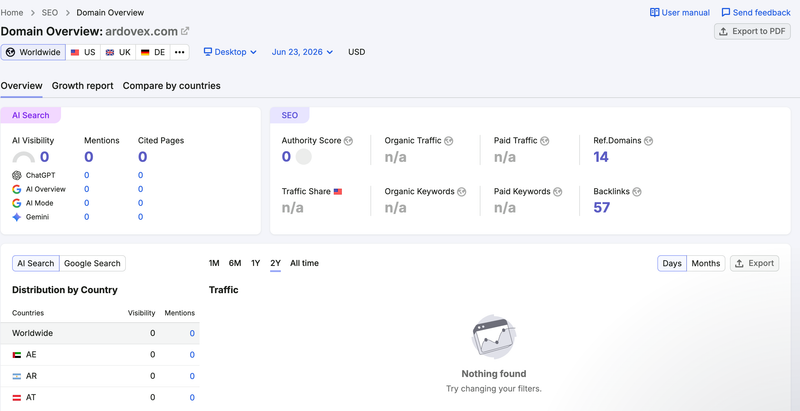Click the Send feedback chat icon
The height and width of the screenshot is (411, 800).
click(x=726, y=12)
